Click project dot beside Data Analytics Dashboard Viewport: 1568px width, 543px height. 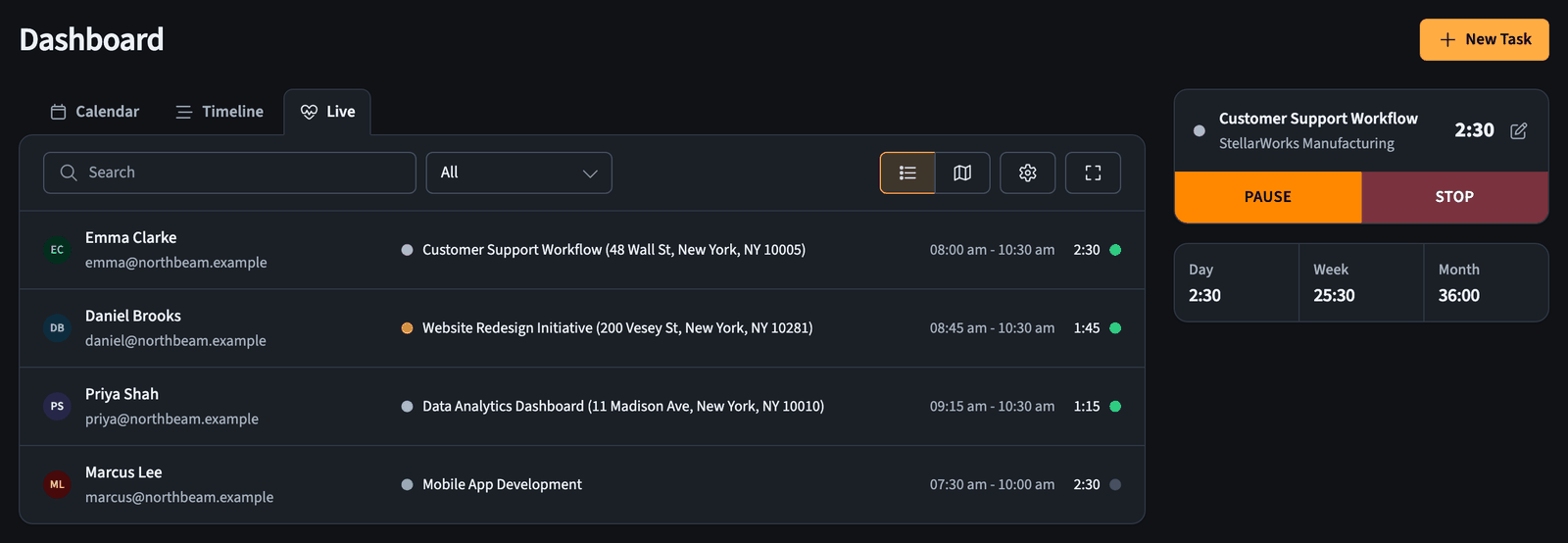click(x=407, y=407)
